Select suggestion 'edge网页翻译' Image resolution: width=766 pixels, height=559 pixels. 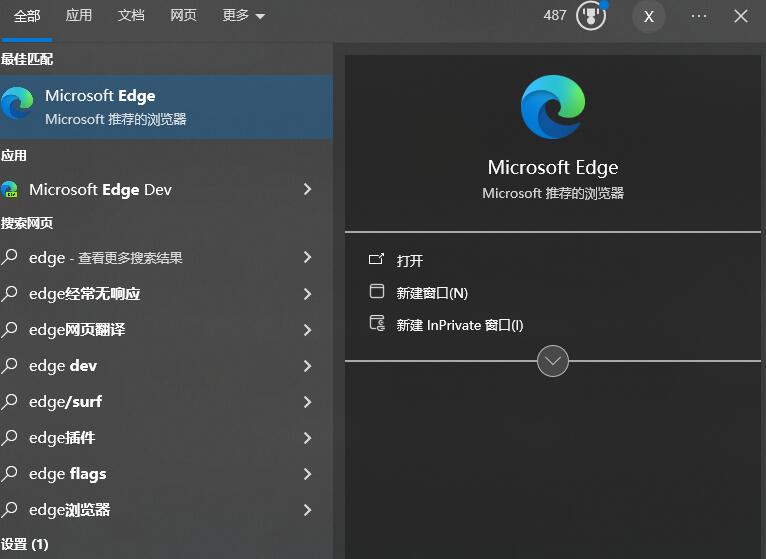(77, 330)
